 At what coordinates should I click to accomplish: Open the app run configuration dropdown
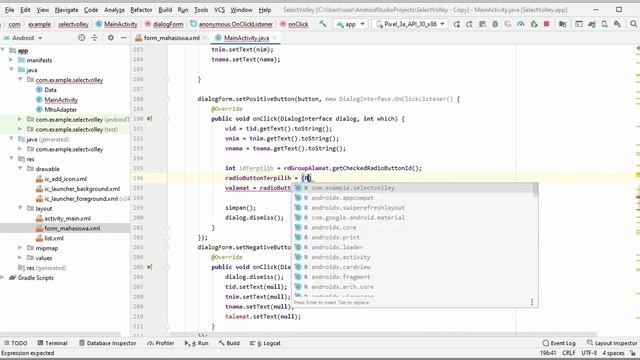pos(351,24)
